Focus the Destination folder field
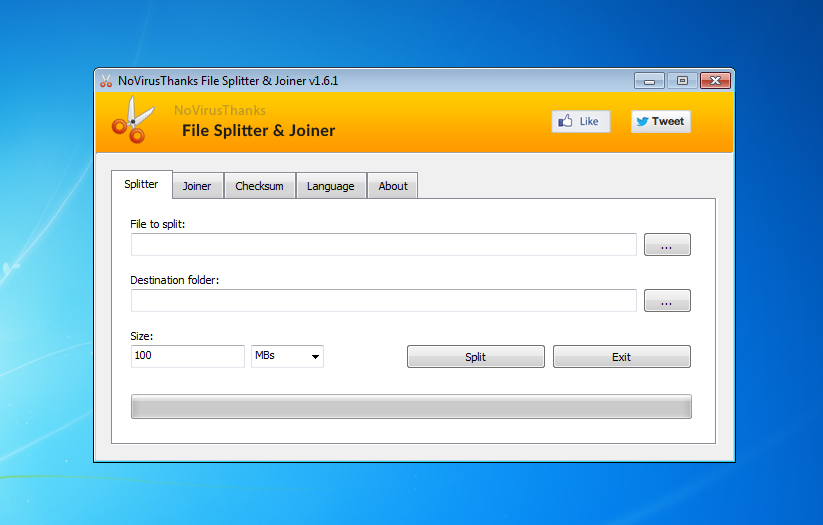The height and width of the screenshot is (525, 823). 384,300
